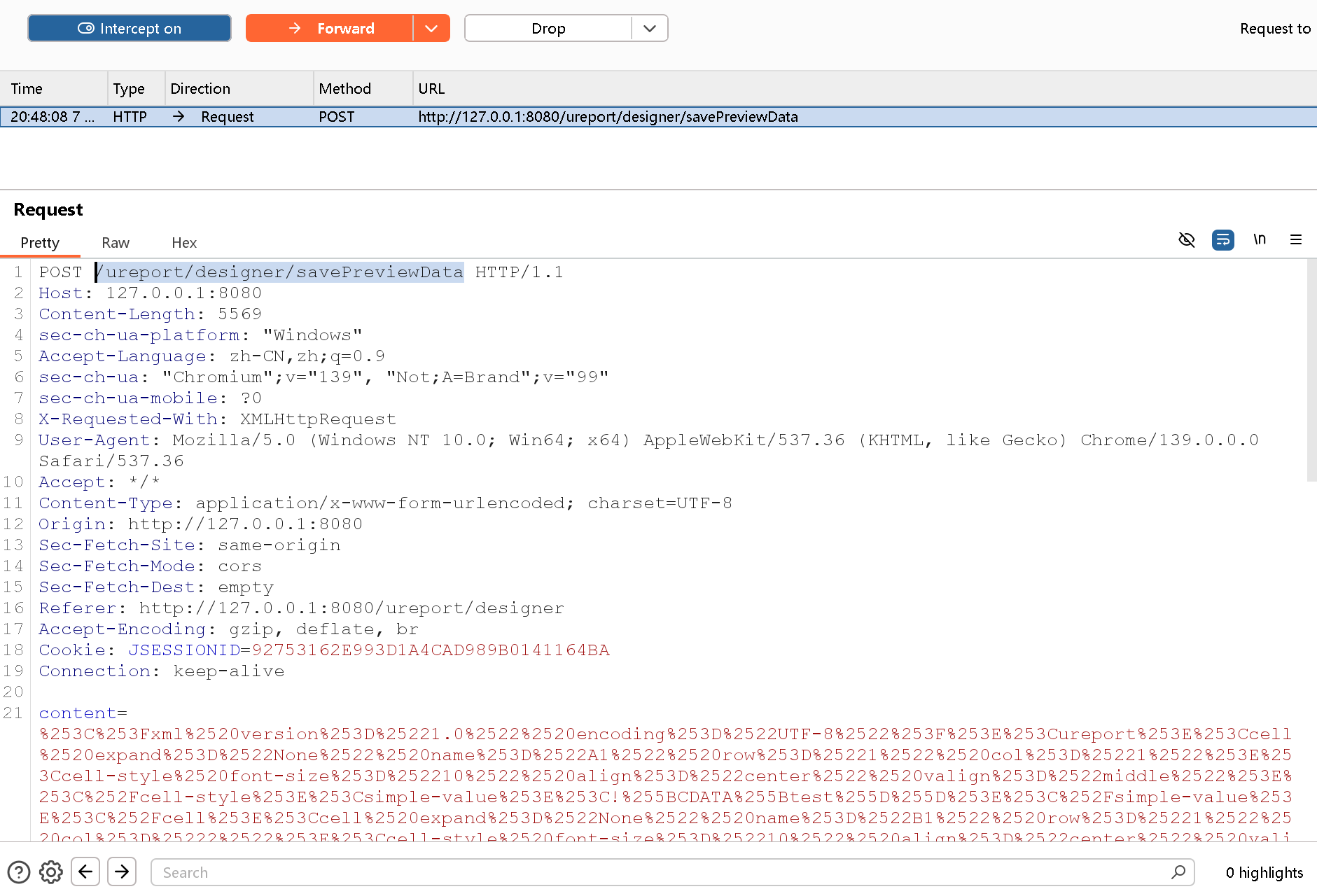Open the editor hamburger options menu
This screenshot has height=896, width=1317.
(1295, 239)
